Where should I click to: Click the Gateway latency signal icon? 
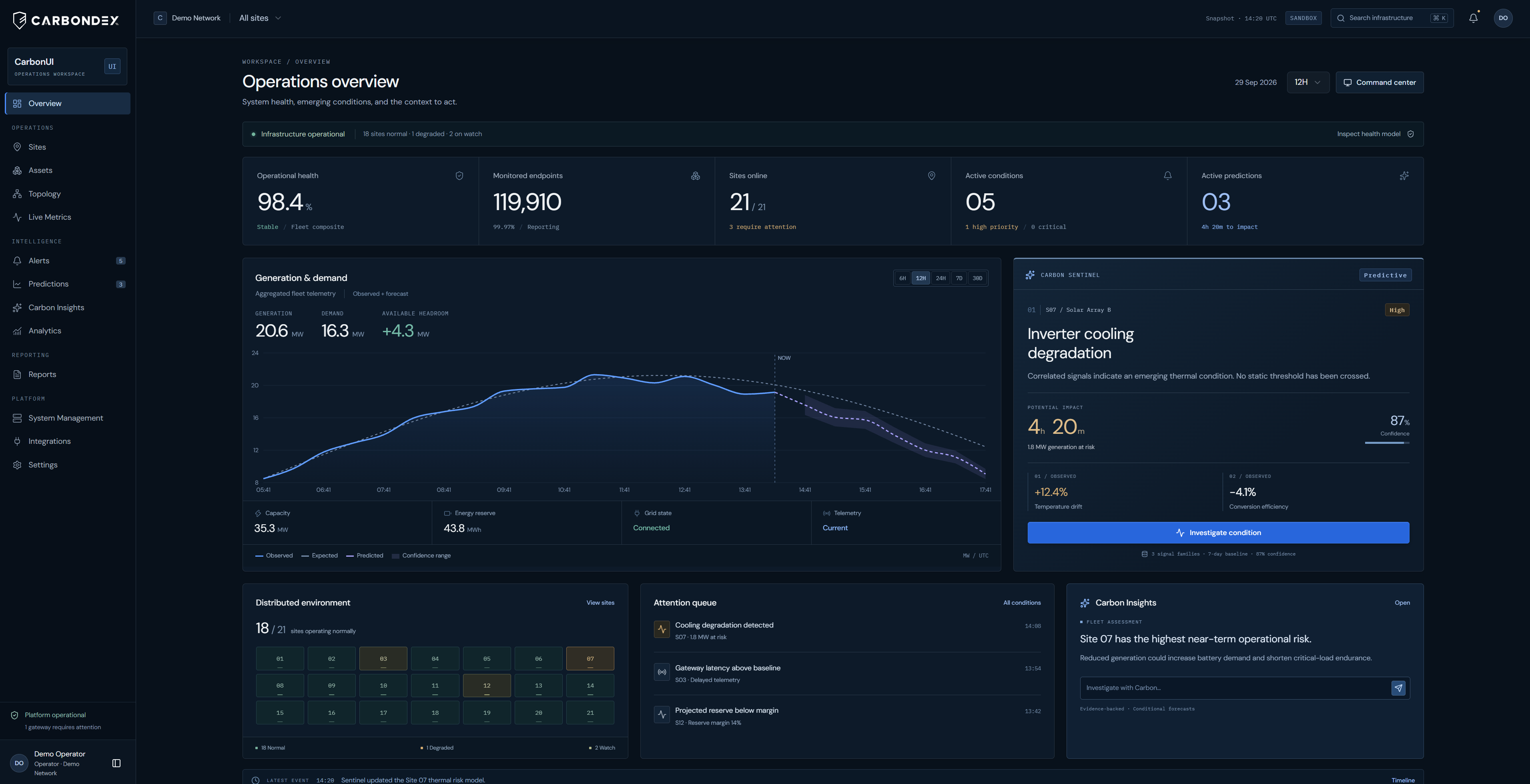tap(662, 672)
